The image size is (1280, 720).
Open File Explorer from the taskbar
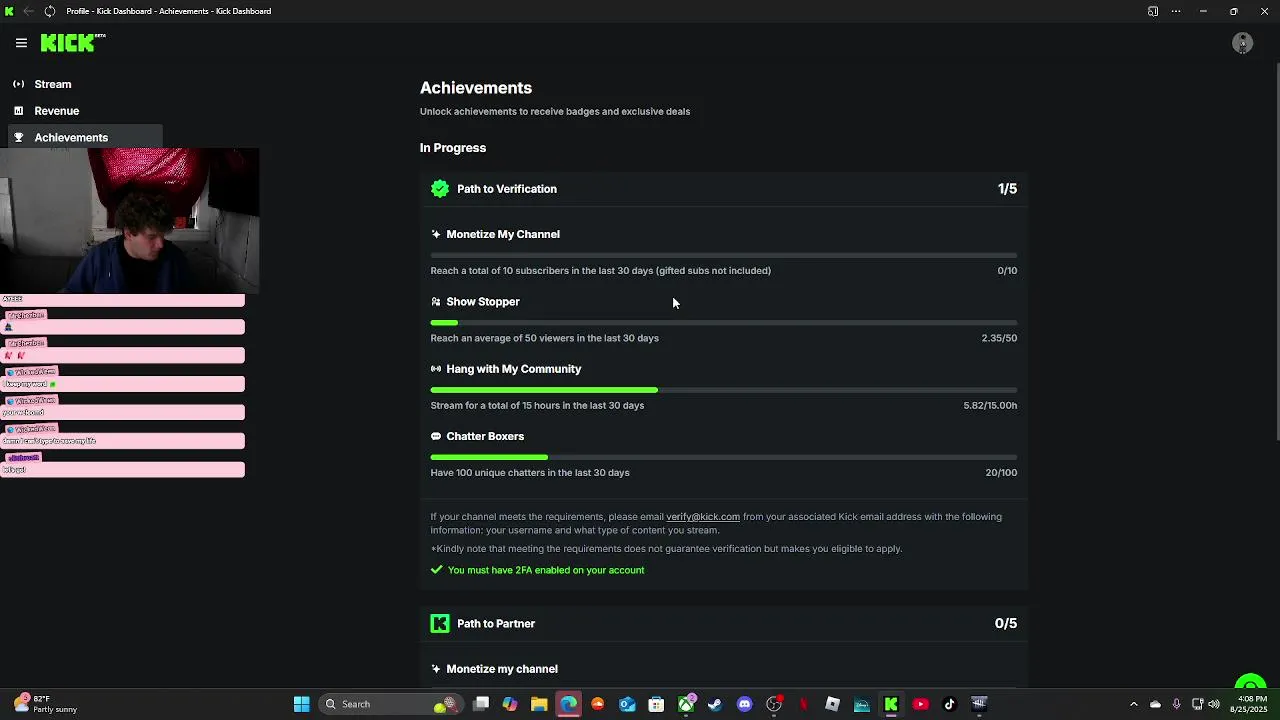click(539, 704)
